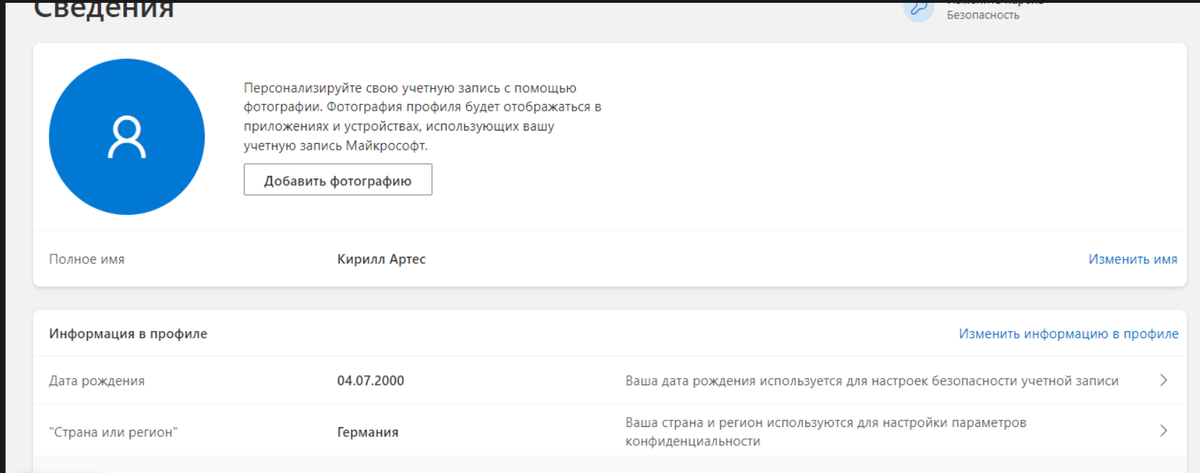1200x473 pixels.
Task: Click the country privacy description text
Action: (x=826, y=432)
